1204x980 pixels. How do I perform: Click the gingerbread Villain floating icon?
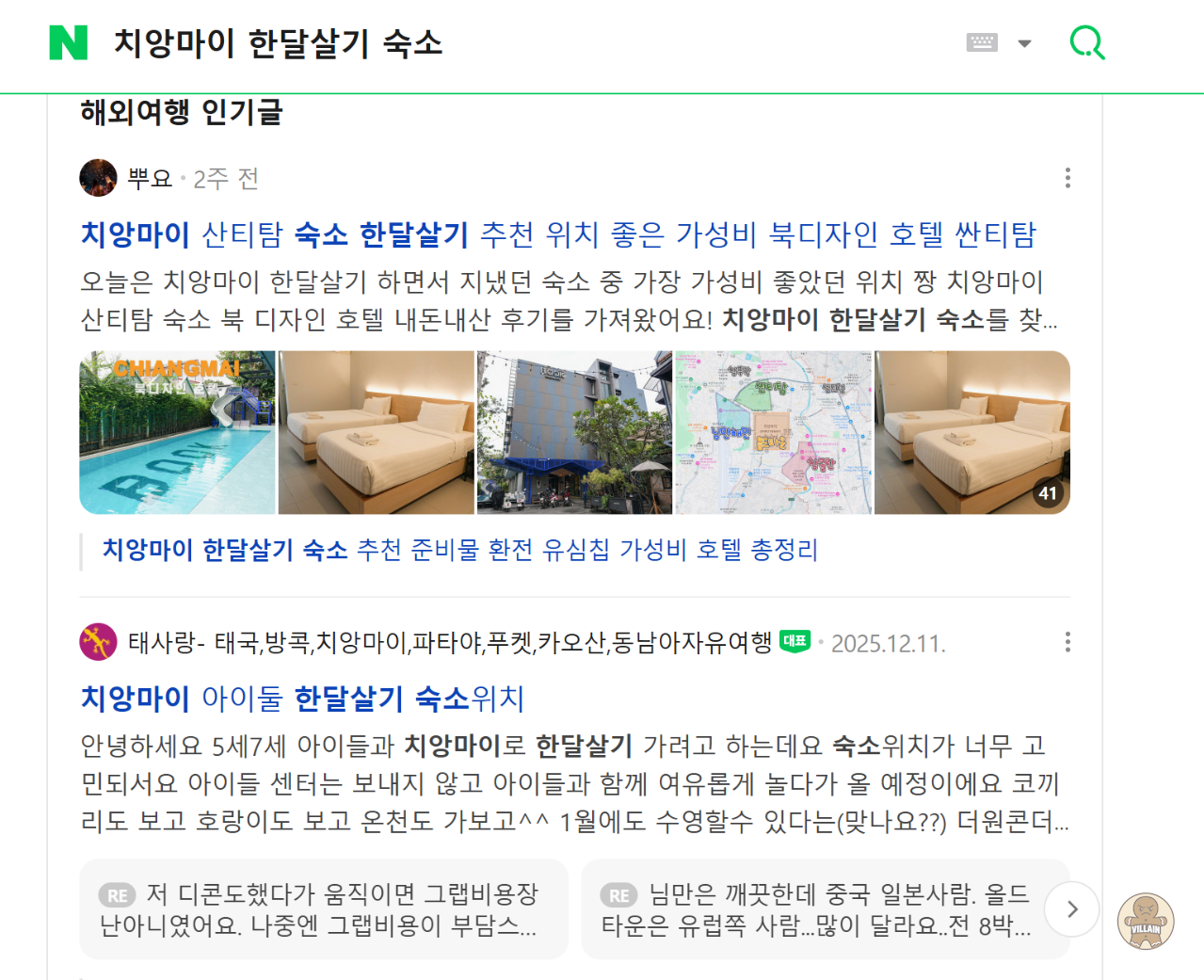click(x=1146, y=922)
